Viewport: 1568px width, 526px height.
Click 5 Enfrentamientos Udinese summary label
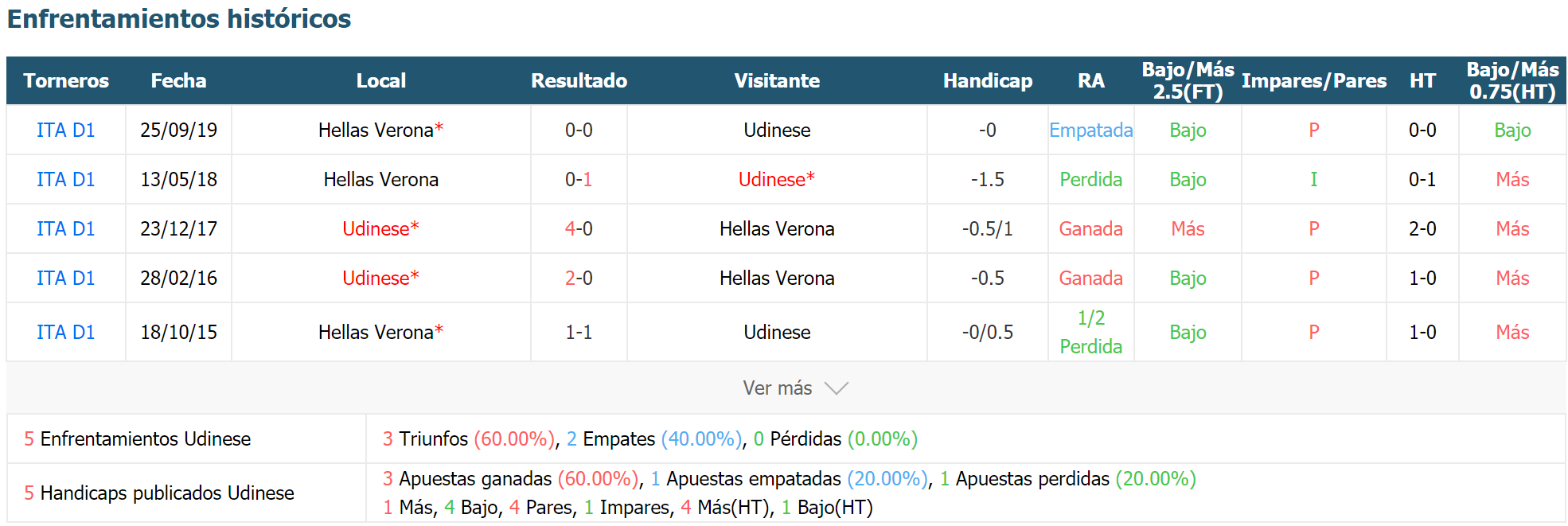click(x=137, y=438)
